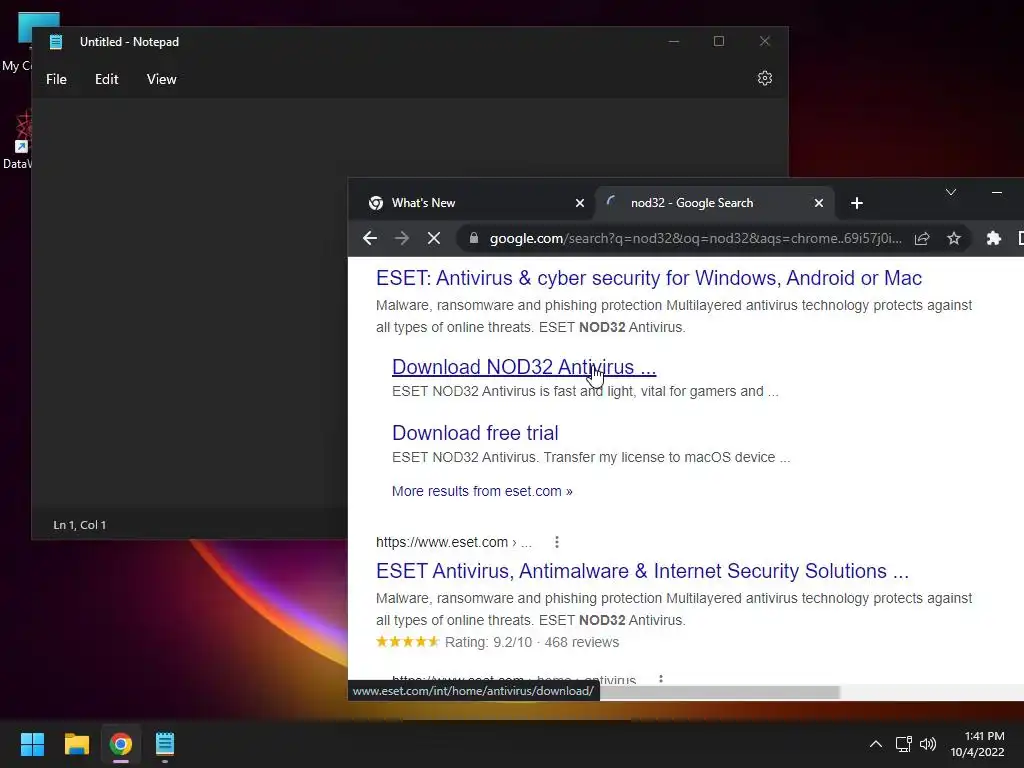Minimize the Chrome window
Screen dimensions: 1024x768
pos(997,193)
